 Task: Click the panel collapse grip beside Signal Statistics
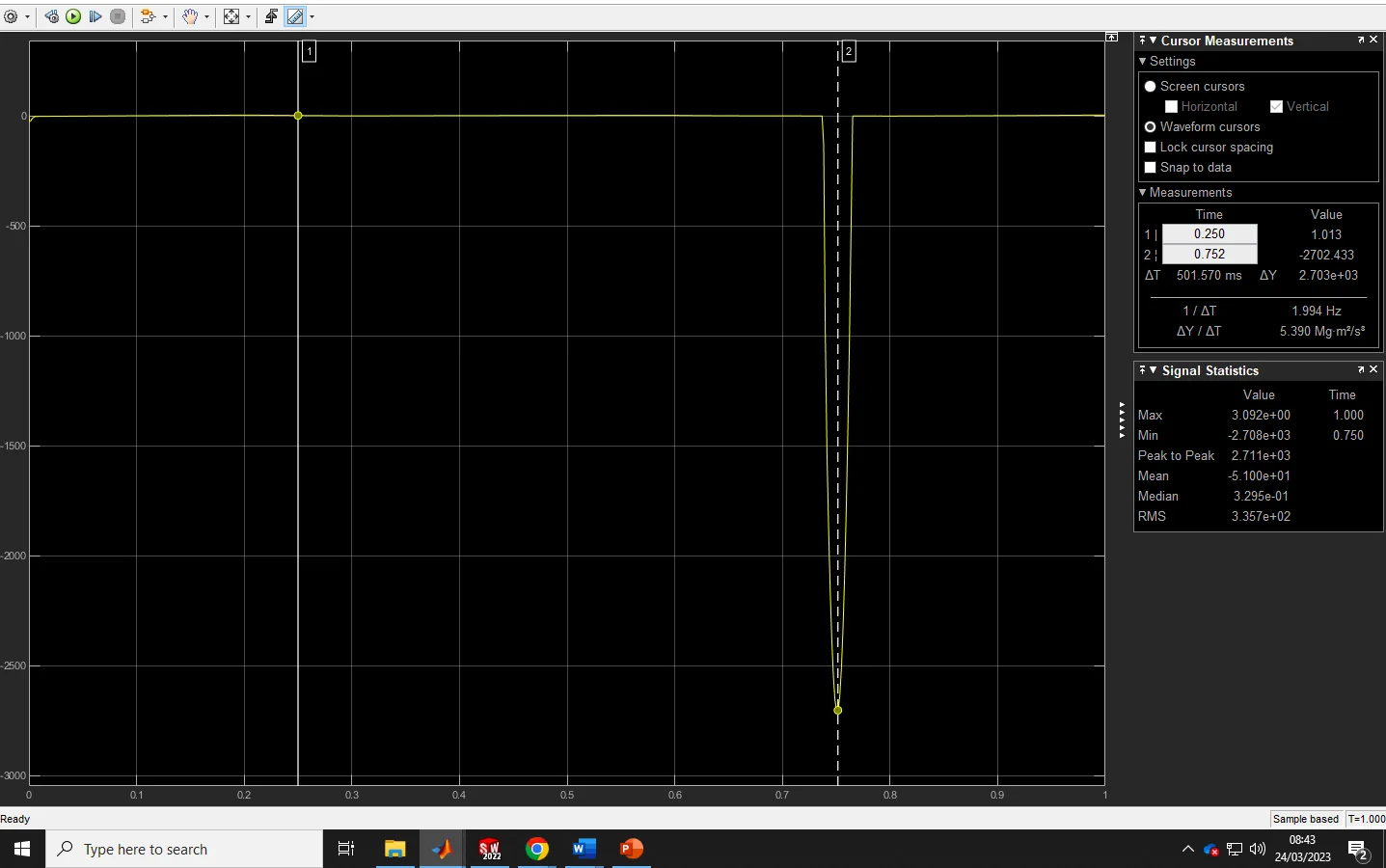(x=1122, y=420)
